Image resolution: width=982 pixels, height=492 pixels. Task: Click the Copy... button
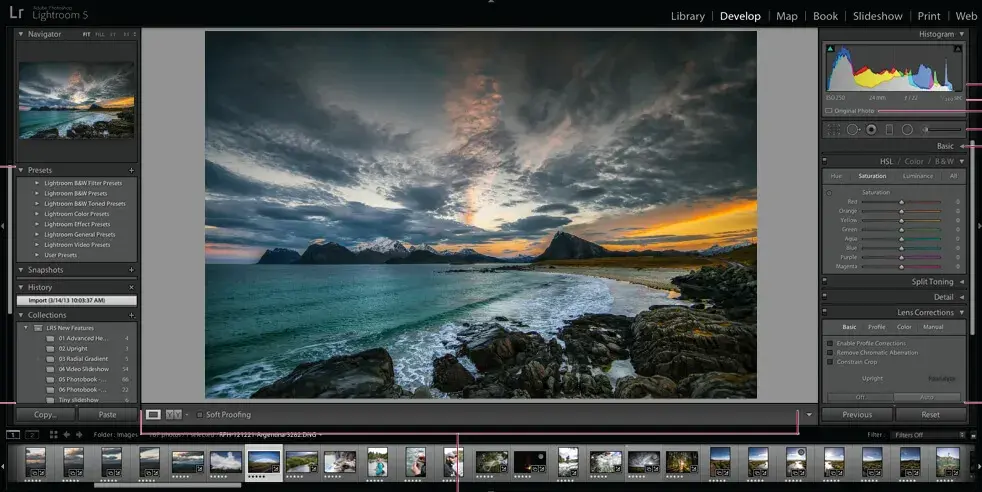(x=45, y=414)
